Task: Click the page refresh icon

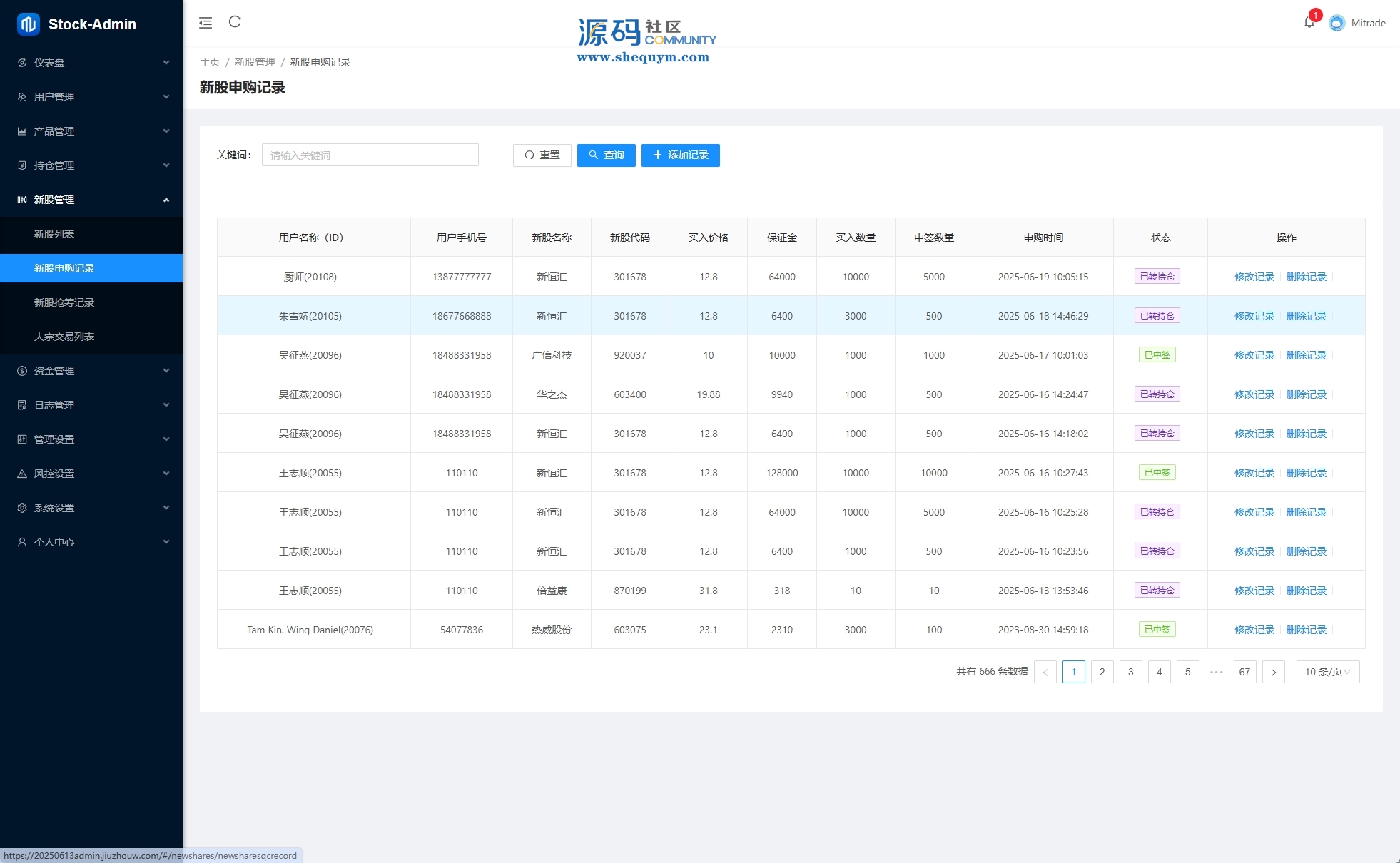Action: pos(235,22)
